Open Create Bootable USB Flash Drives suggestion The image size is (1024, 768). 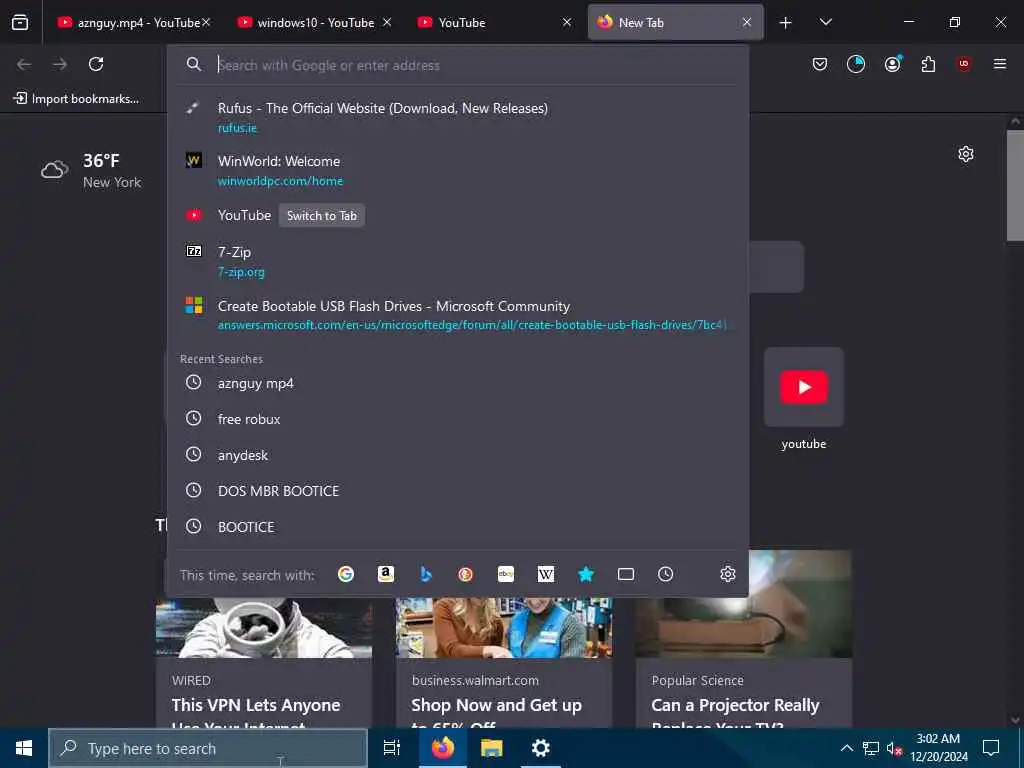[x=457, y=314]
